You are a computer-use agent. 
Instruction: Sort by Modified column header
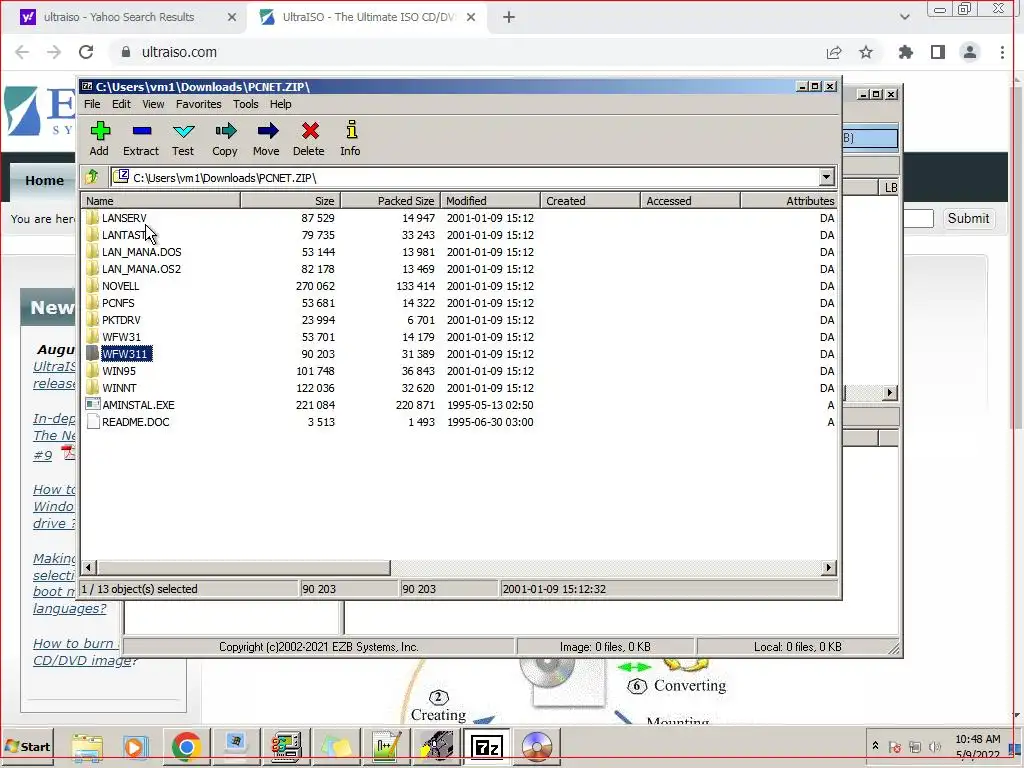(490, 200)
